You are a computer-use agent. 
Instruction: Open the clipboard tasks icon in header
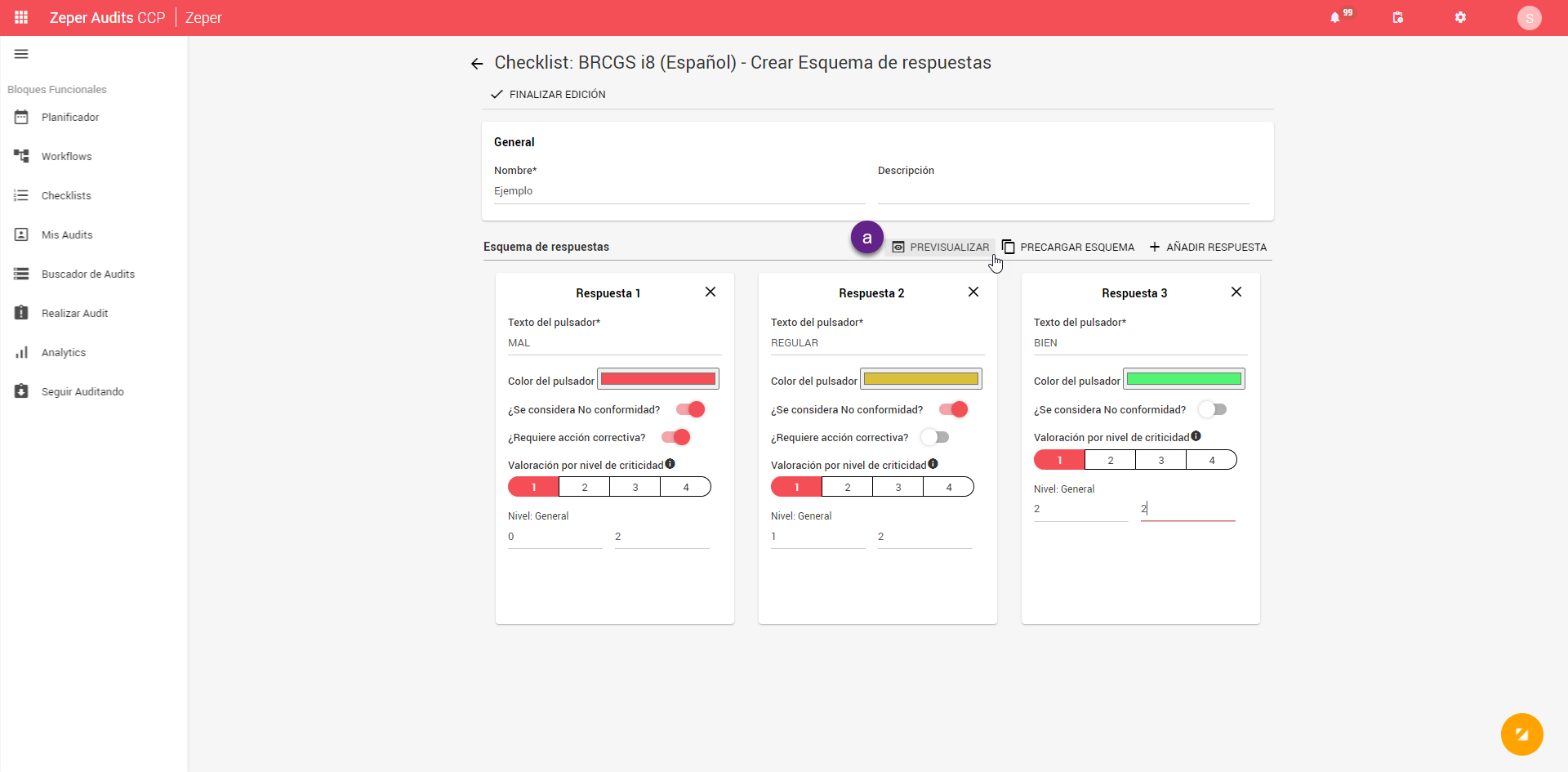tap(1398, 17)
